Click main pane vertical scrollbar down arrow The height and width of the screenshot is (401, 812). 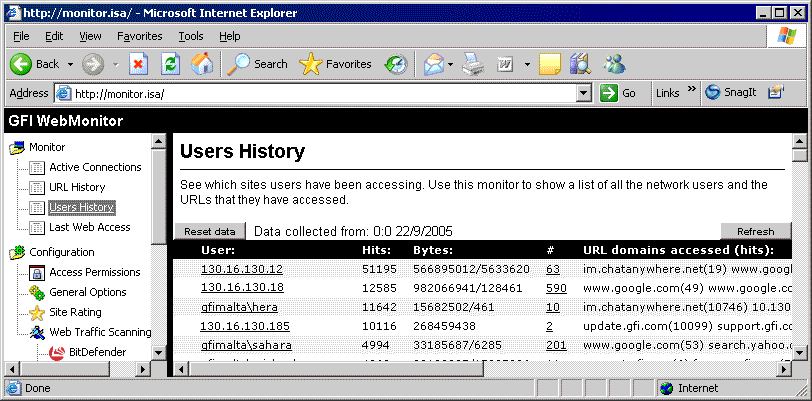[800, 353]
